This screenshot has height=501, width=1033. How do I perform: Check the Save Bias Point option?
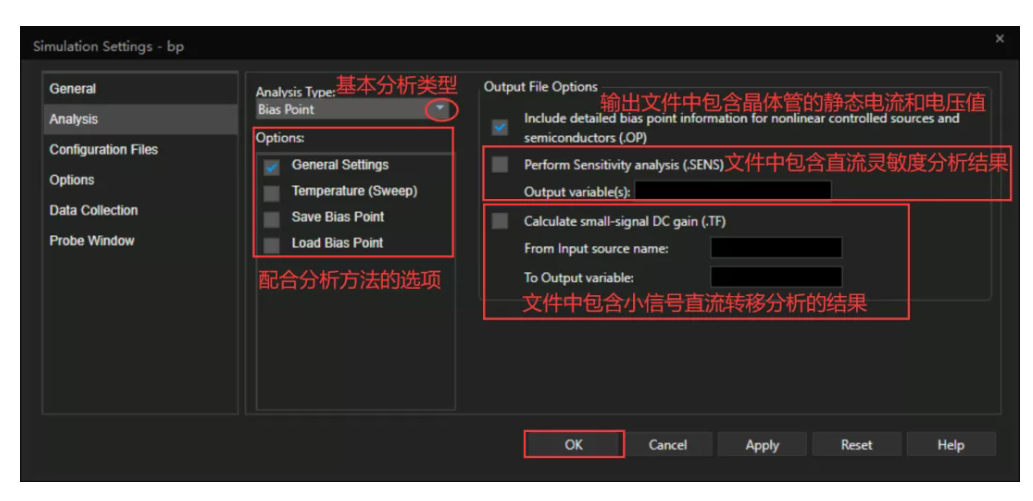(271, 219)
